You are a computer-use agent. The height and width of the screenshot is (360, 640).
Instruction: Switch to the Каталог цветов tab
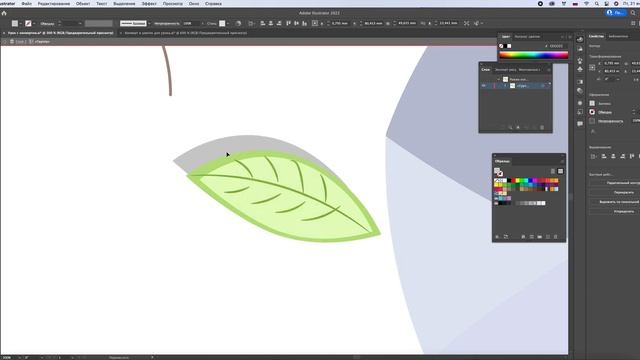tap(527, 37)
